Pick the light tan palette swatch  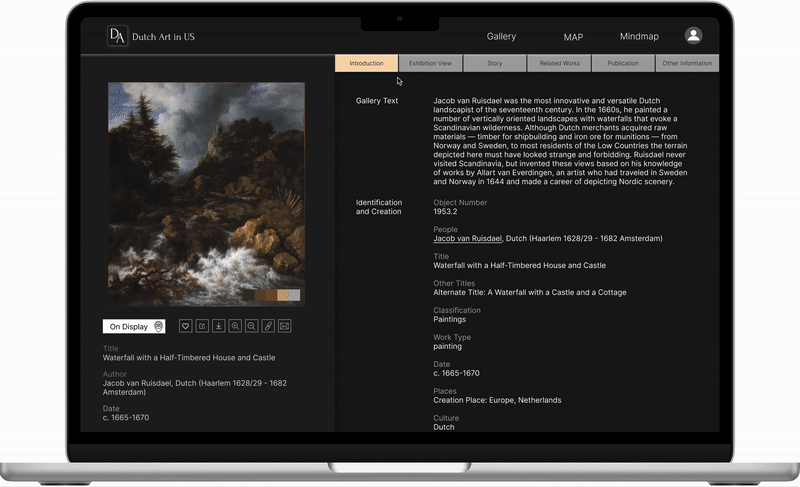pos(283,295)
